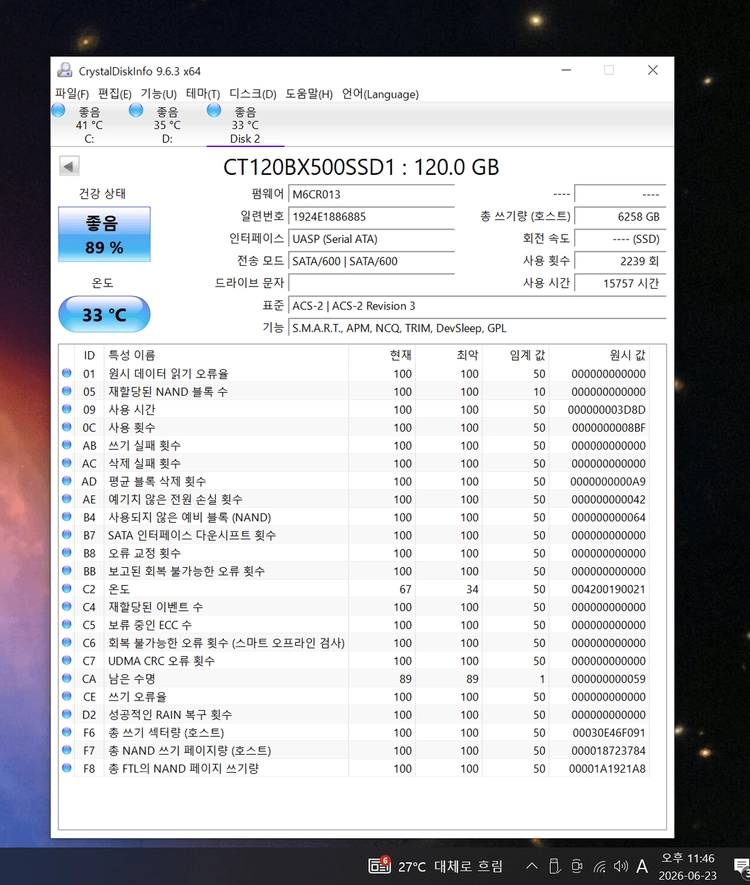Click the firmware field M6CR013

point(371,194)
